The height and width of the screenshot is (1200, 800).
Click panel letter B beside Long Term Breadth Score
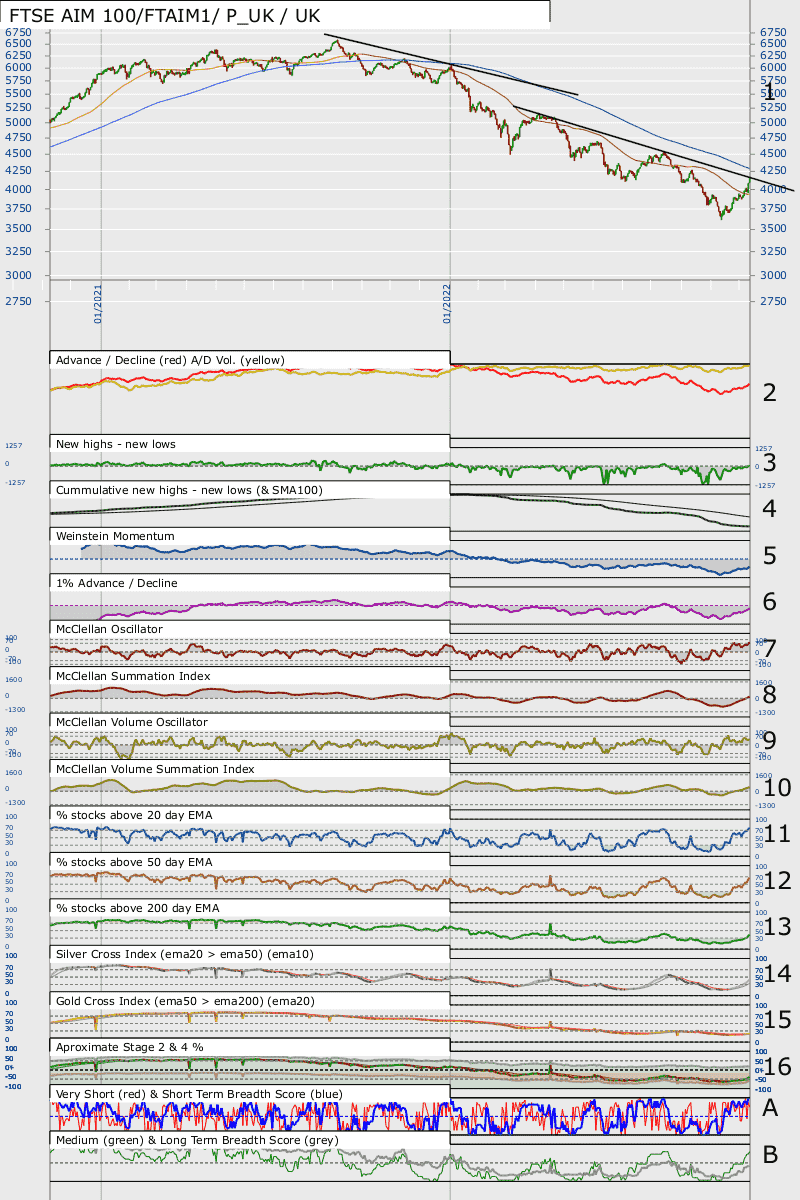tap(770, 1155)
